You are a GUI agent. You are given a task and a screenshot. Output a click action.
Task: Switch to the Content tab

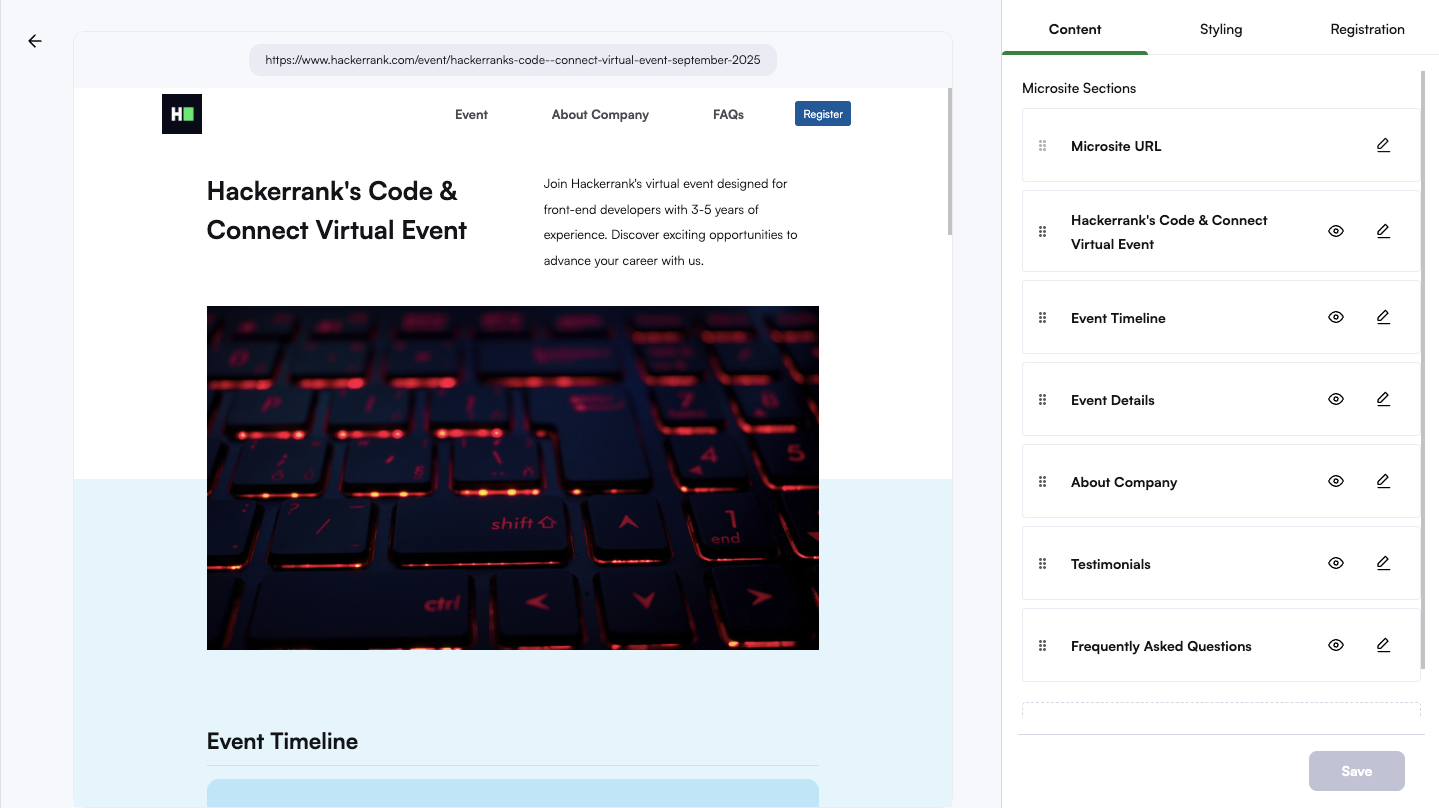pos(1075,29)
